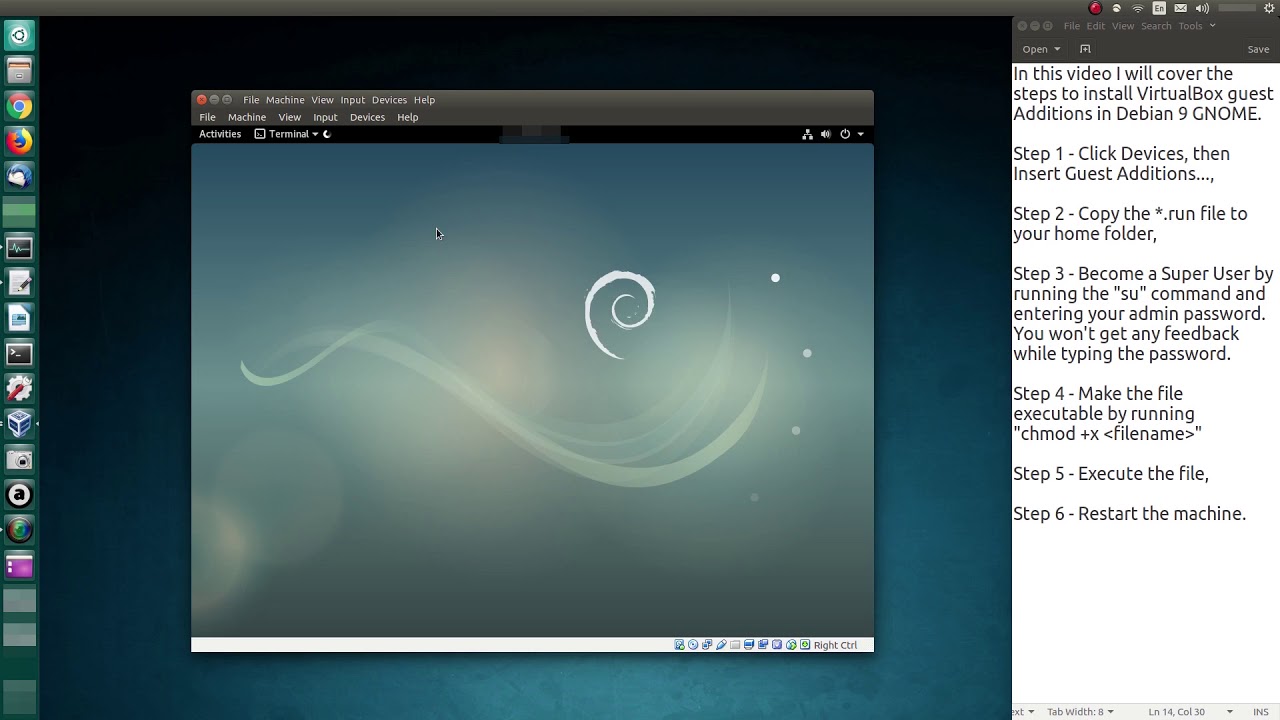Click the USB devices indicator in VirtualBox status bar
This screenshot has height=720, width=1280.
click(721, 645)
